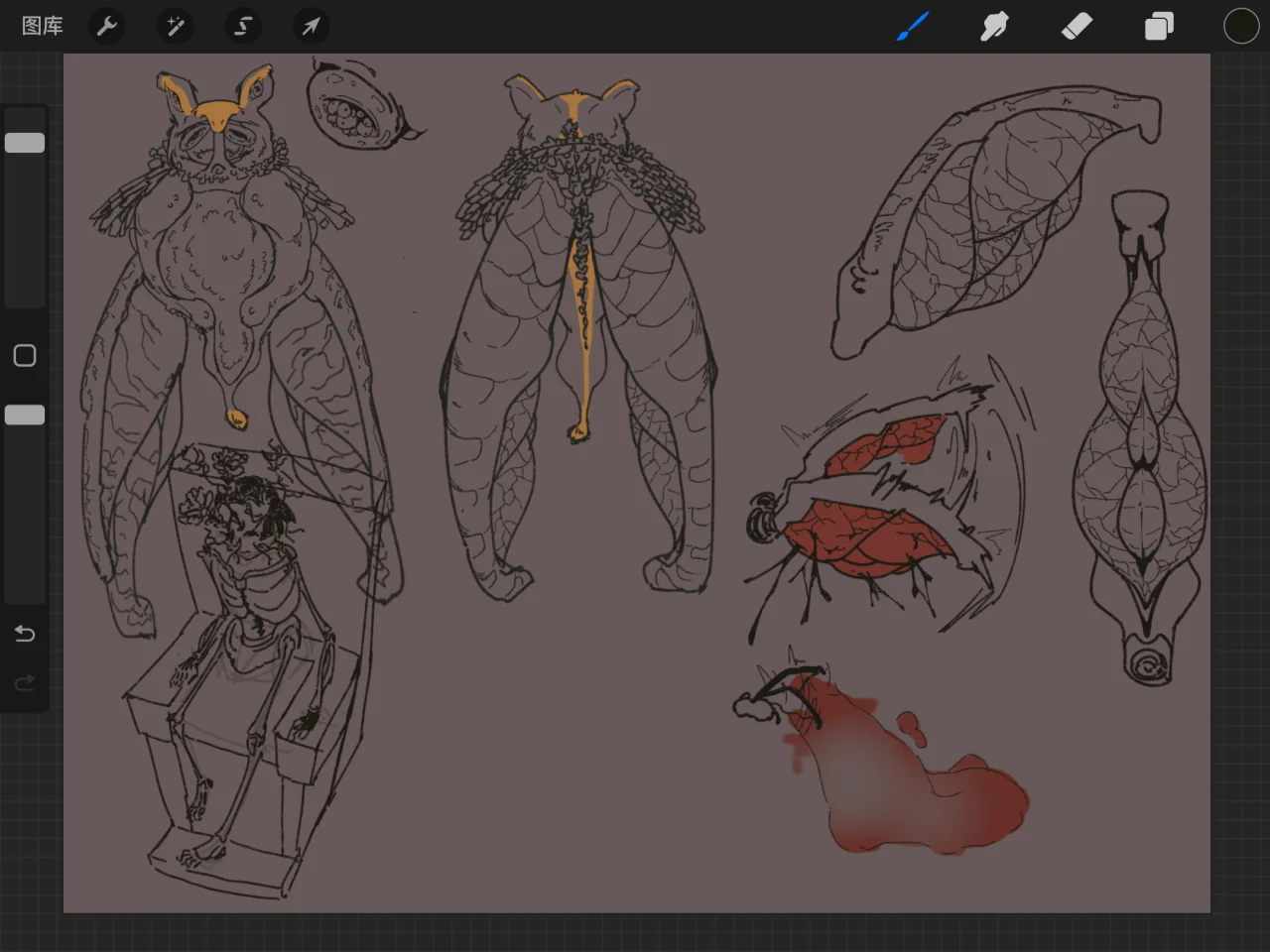Viewport: 1270px width, 952px height.
Task: Open the 图库 gallery
Action: (42, 26)
